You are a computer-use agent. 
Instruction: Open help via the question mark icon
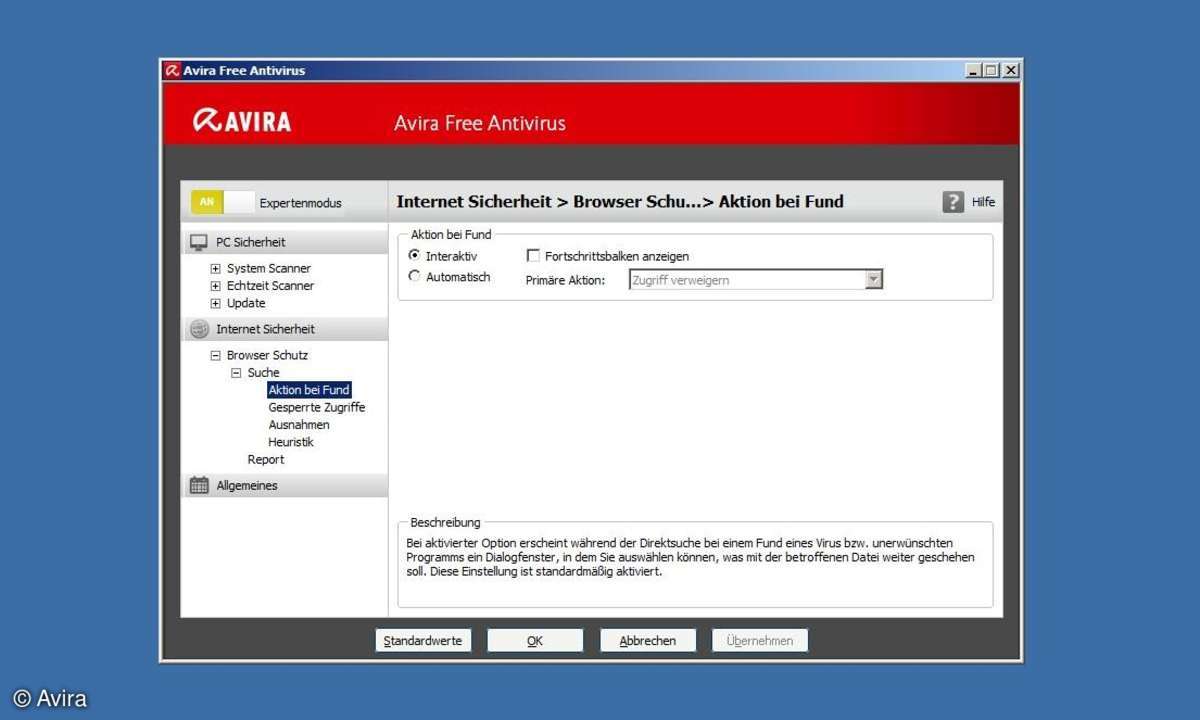click(x=953, y=202)
